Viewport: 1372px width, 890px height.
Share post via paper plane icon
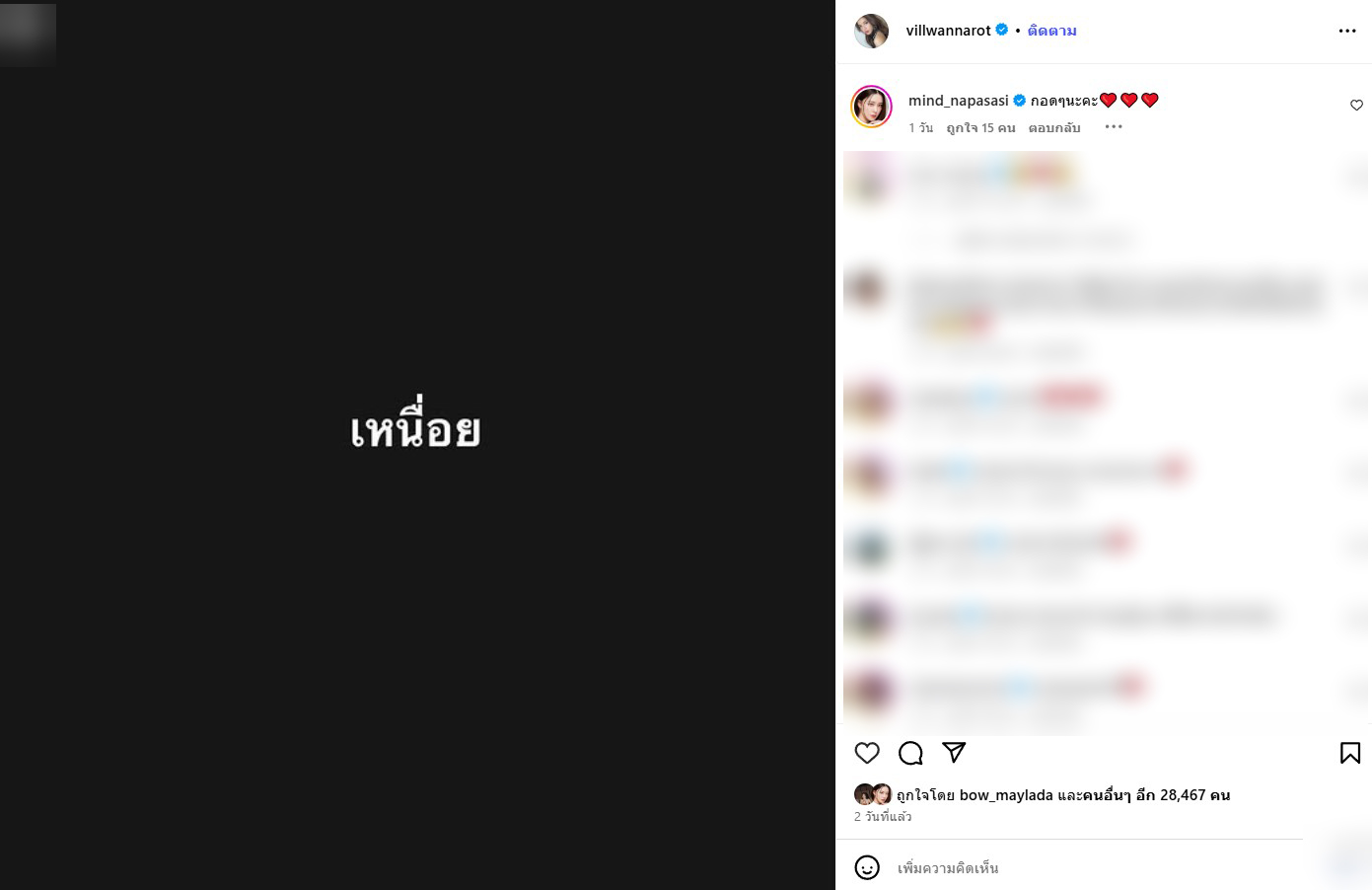pos(954,753)
